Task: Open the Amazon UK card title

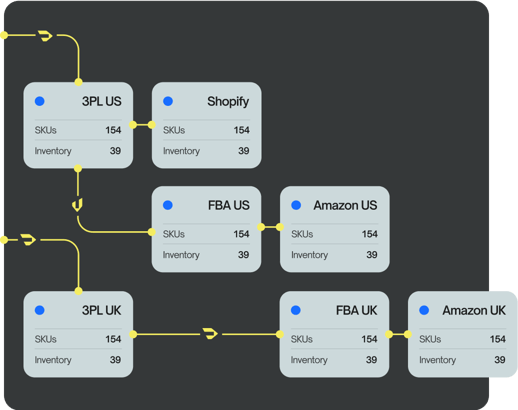Action: pos(474,310)
